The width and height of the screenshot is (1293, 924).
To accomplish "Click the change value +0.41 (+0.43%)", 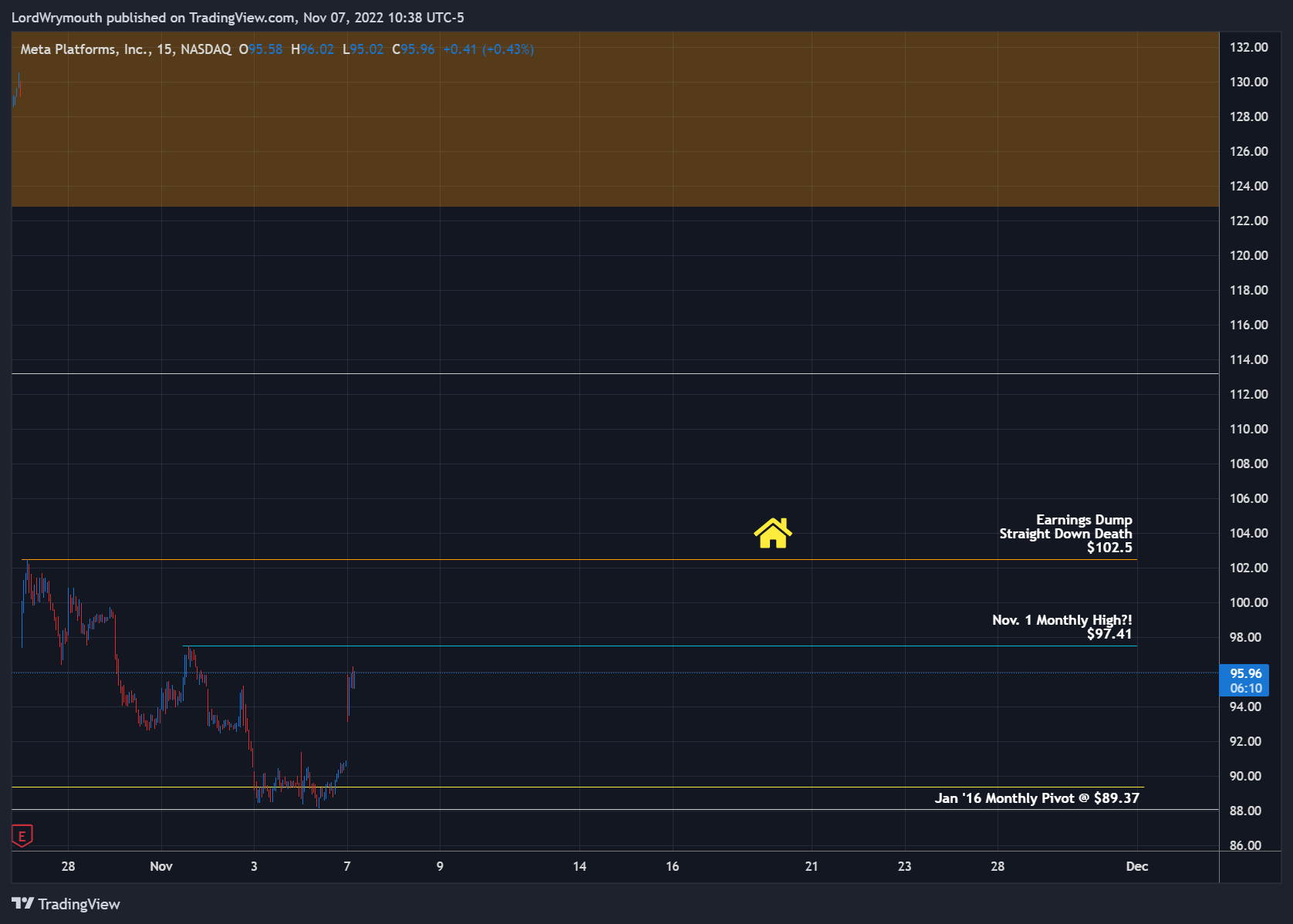I will tap(488, 49).
